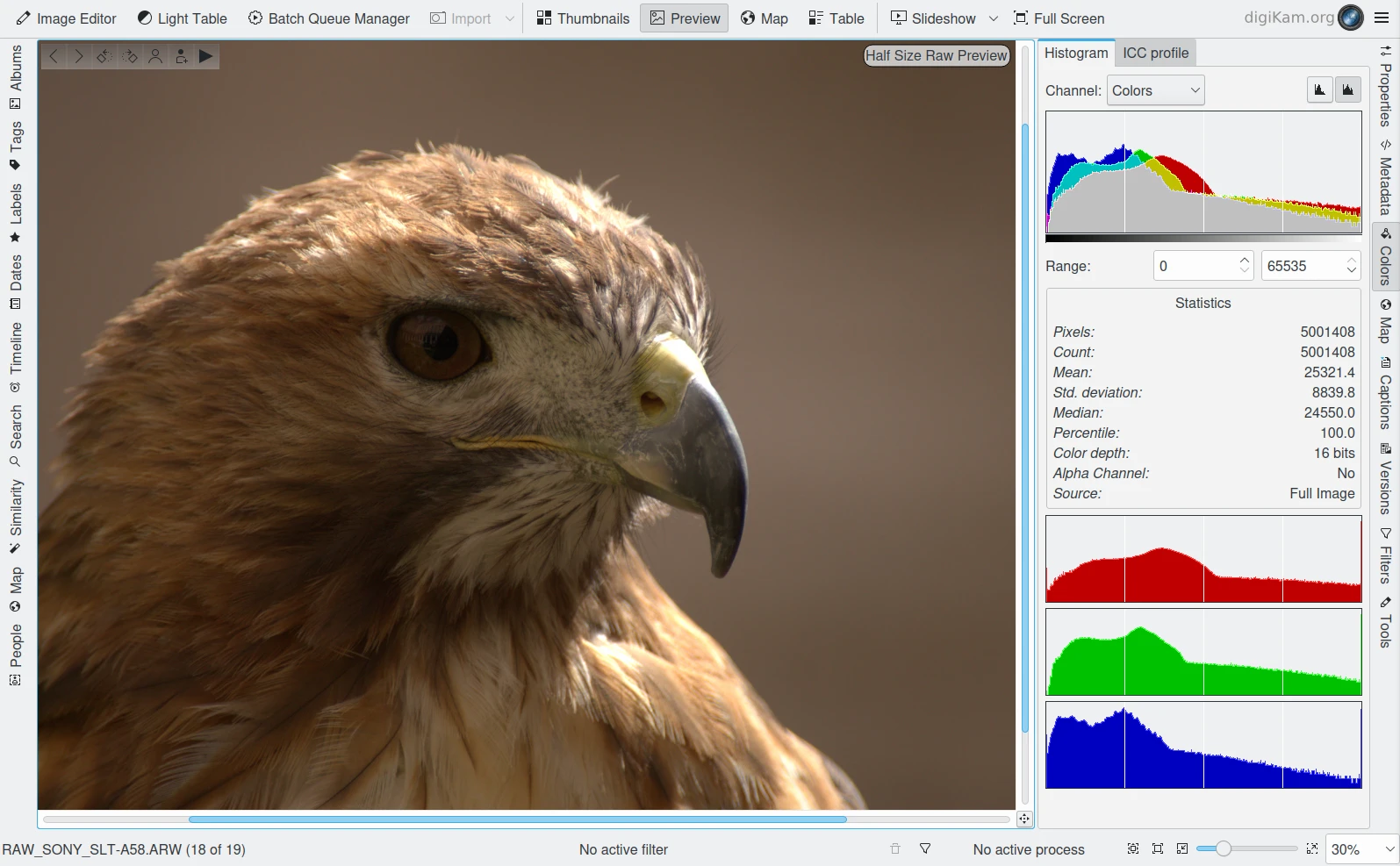This screenshot has width=1400, height=866.
Task: Switch to the ICC profile tab
Action: tap(1155, 53)
